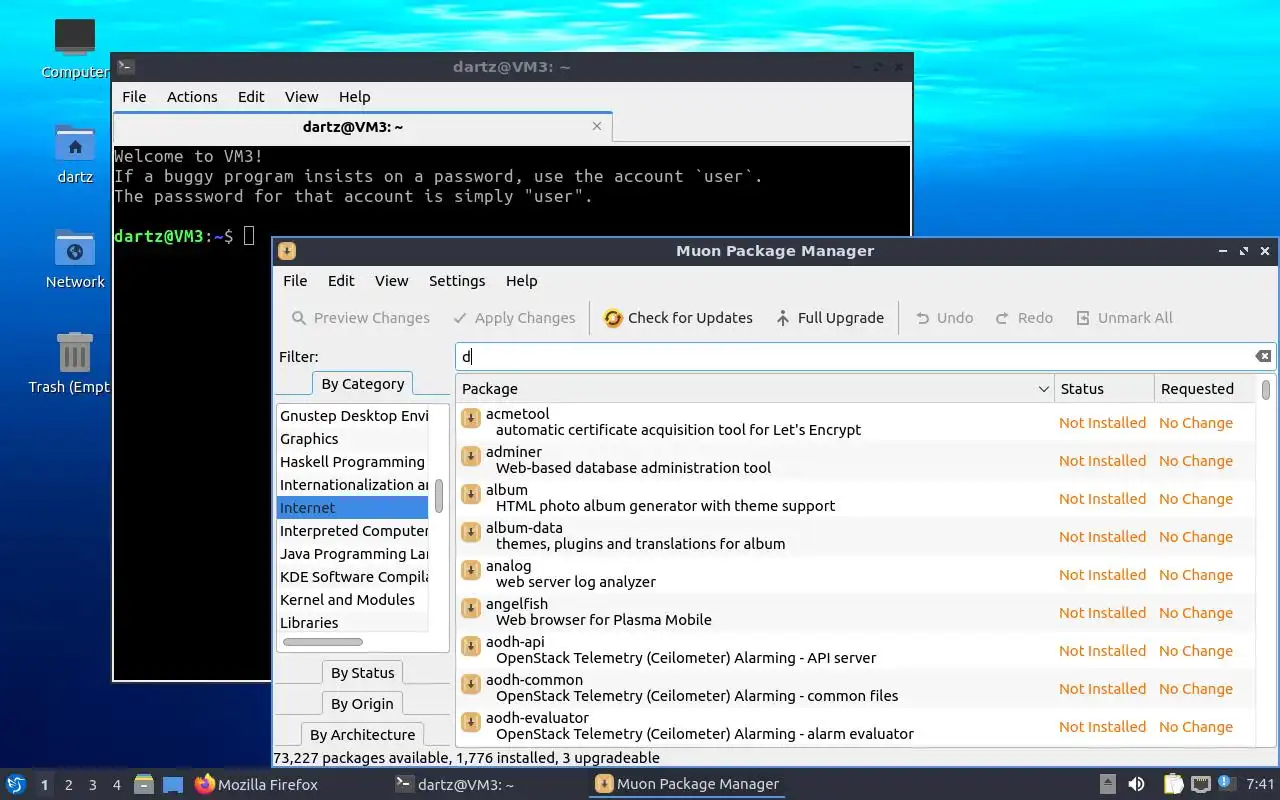
Task: Open the clipboard tray icon
Action: click(1173, 784)
